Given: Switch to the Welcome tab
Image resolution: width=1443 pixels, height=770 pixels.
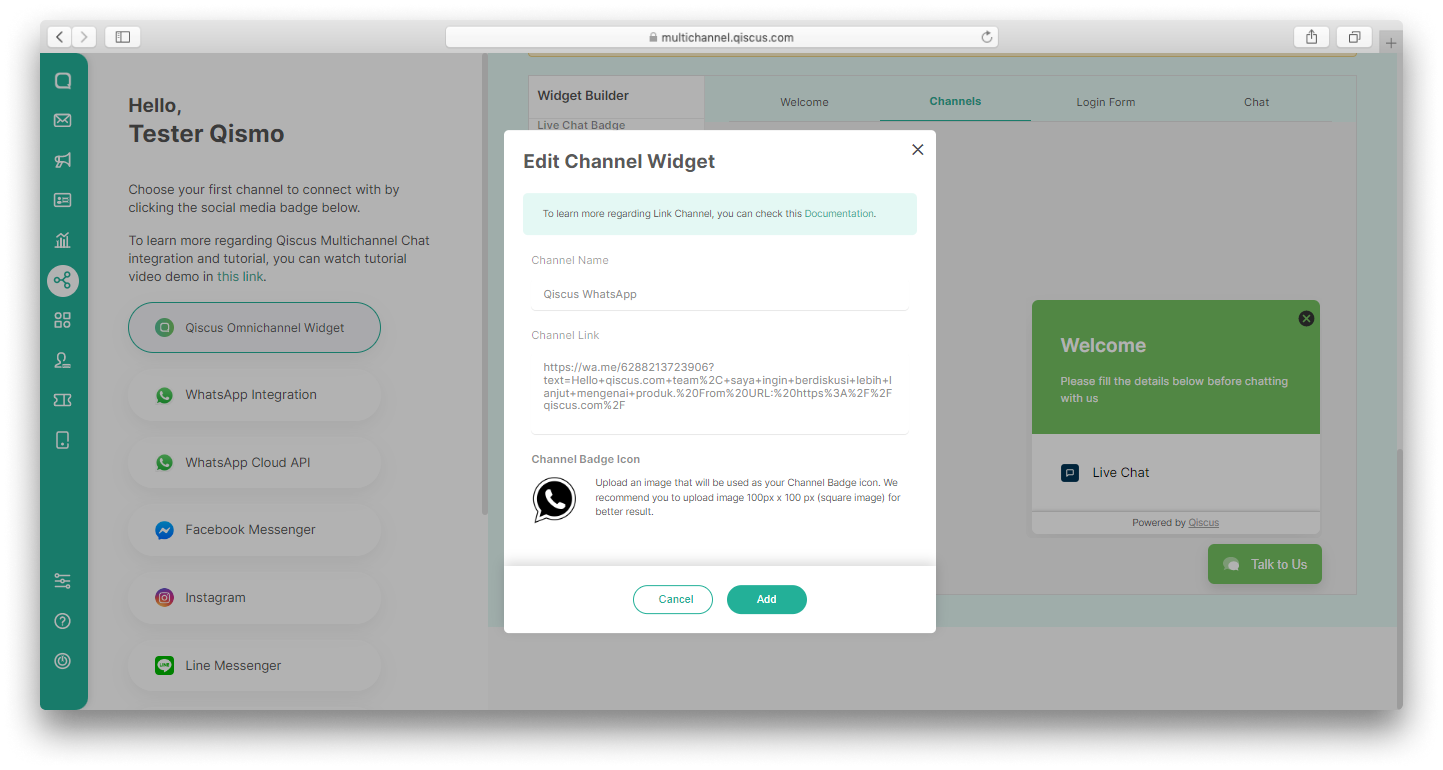Looking at the screenshot, I should tap(804, 102).
